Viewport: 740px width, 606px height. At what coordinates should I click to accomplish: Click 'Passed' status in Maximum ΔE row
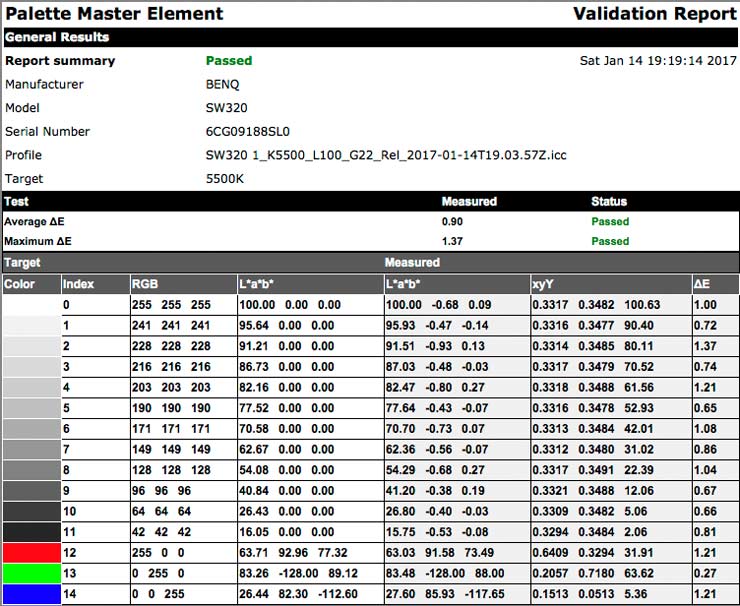tap(610, 242)
